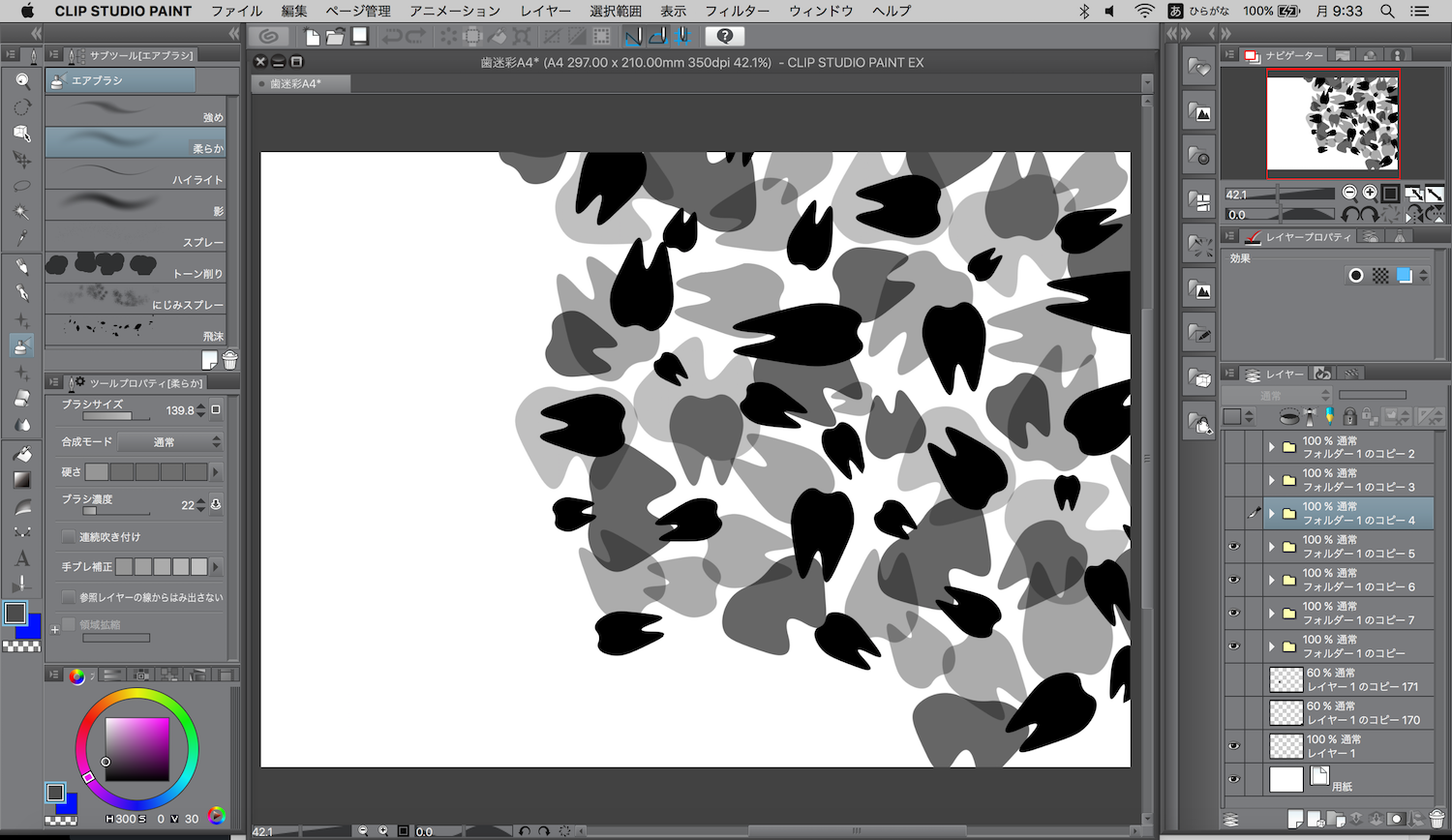Select the Gradient tool
The width and height of the screenshot is (1452, 840).
pos(22,479)
